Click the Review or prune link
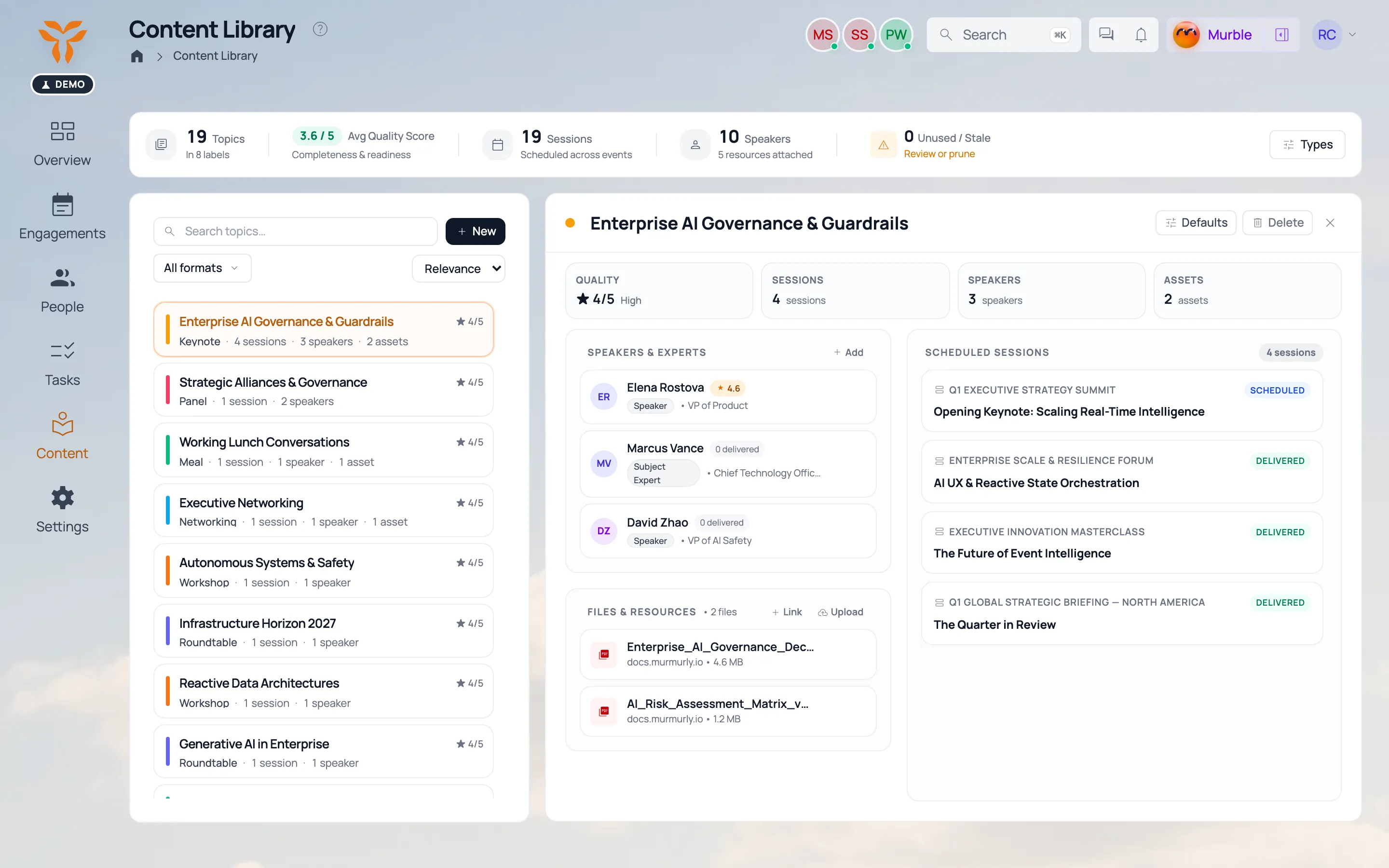 coord(939,154)
